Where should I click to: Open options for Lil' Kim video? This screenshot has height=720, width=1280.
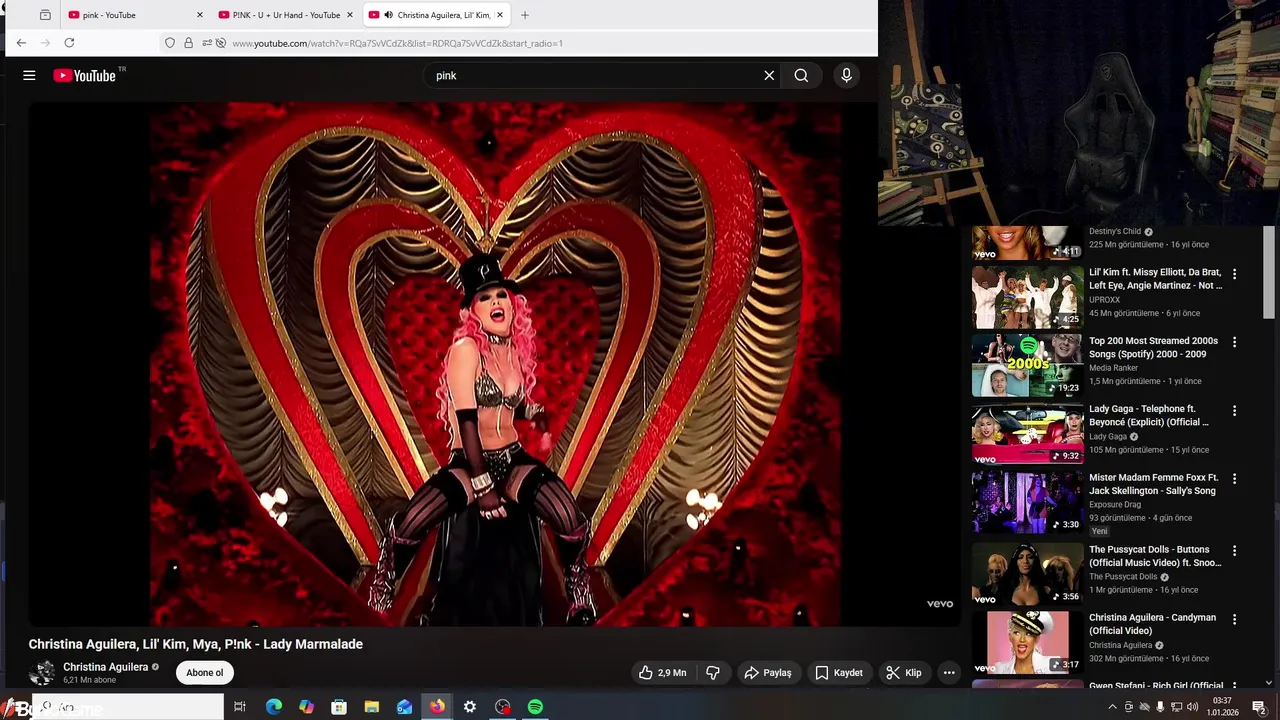(1234, 274)
